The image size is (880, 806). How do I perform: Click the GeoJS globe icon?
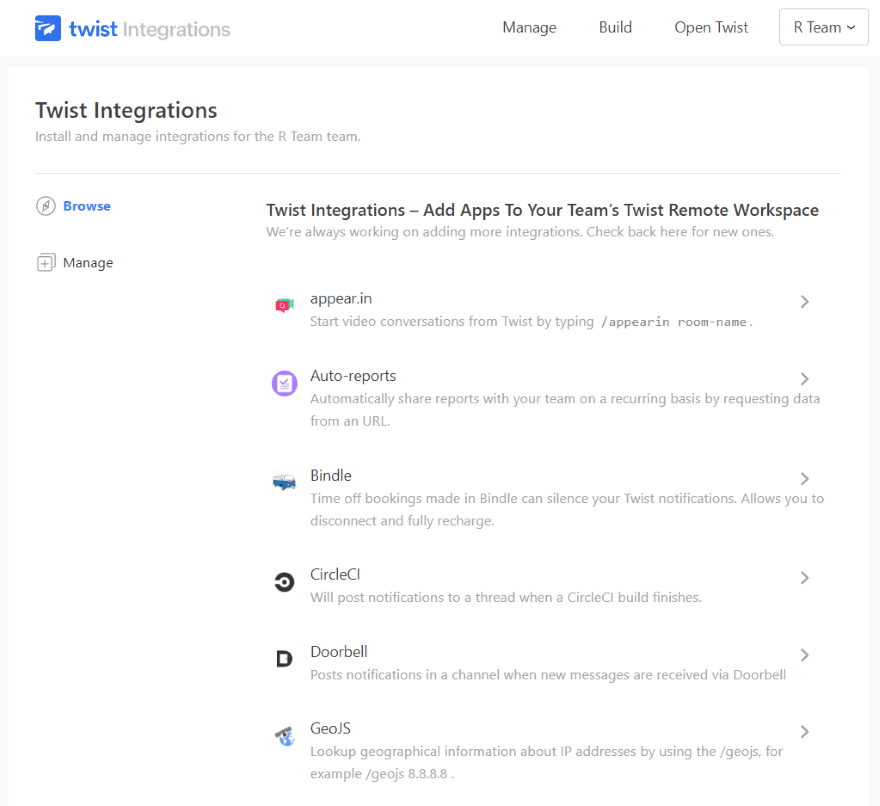284,737
